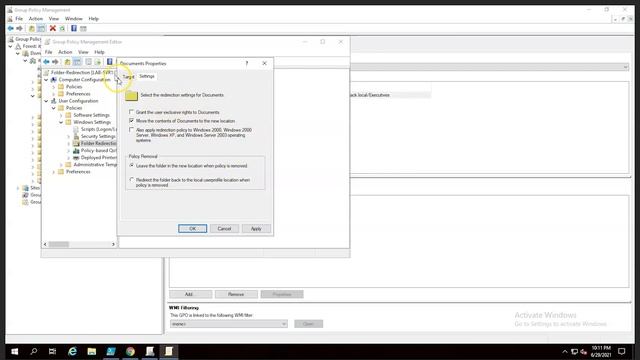The image size is (640, 360).
Task: Select Redirect the folder back to local userprofile
Action: [x=131, y=180]
